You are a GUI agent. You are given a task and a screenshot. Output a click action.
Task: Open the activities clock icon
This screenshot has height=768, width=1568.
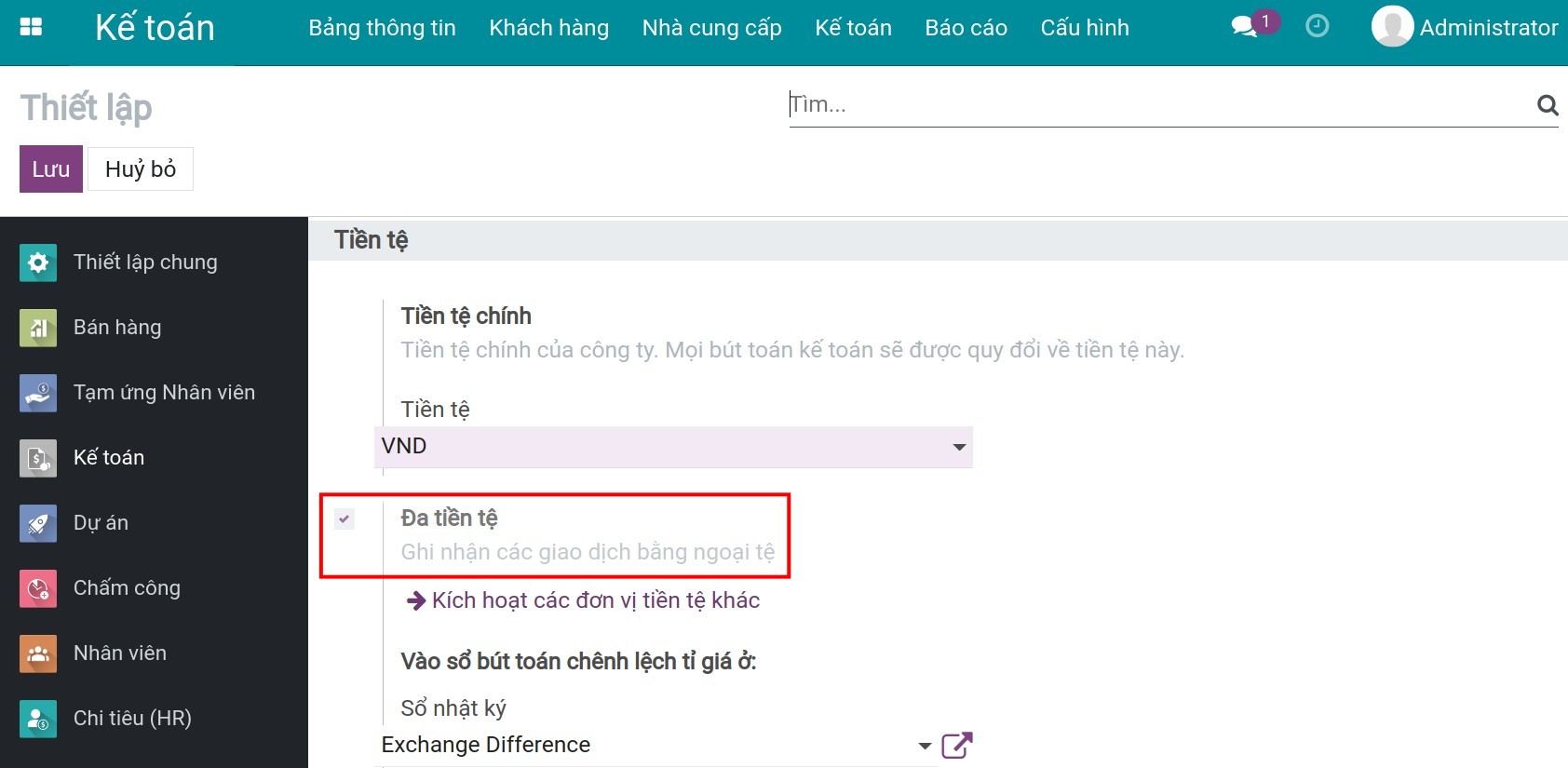click(x=1317, y=26)
